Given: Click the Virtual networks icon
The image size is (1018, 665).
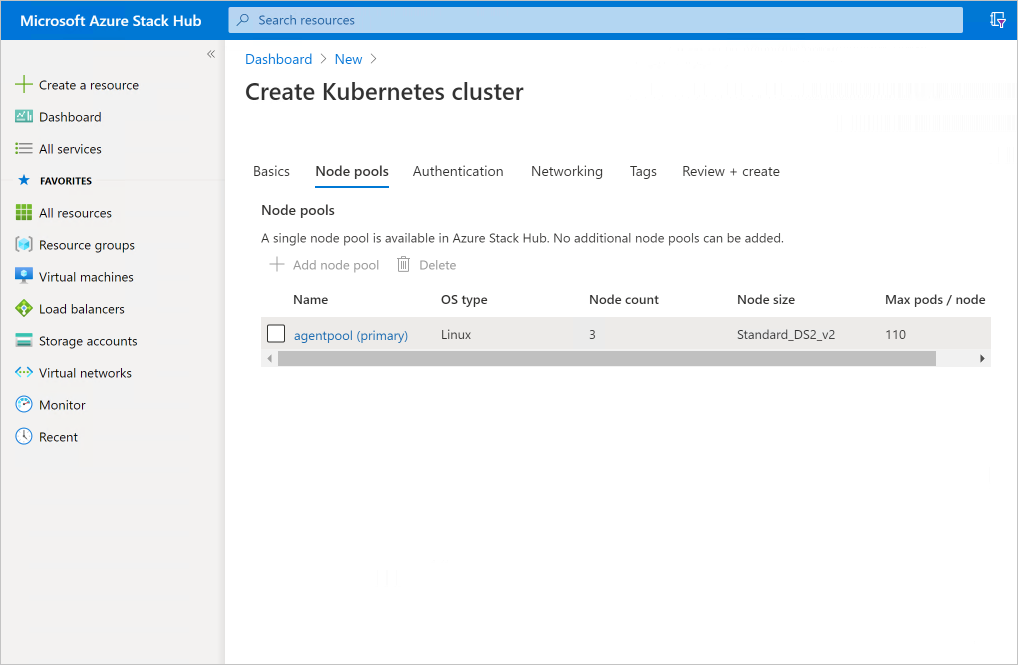Looking at the screenshot, I should [24, 373].
